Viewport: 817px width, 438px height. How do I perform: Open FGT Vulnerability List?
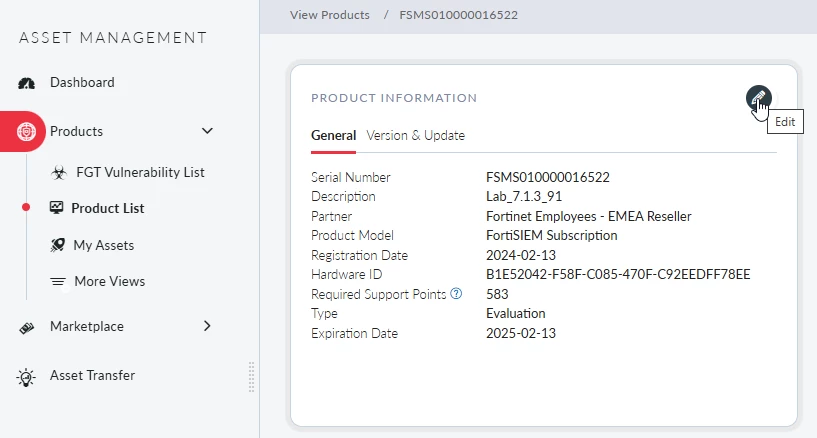click(x=140, y=172)
